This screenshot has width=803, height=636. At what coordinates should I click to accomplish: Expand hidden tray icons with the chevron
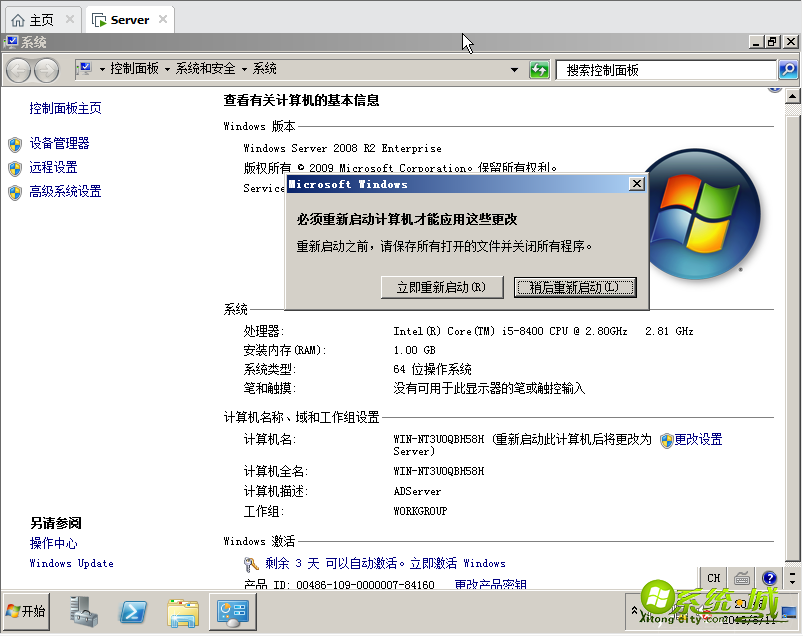pos(636,611)
